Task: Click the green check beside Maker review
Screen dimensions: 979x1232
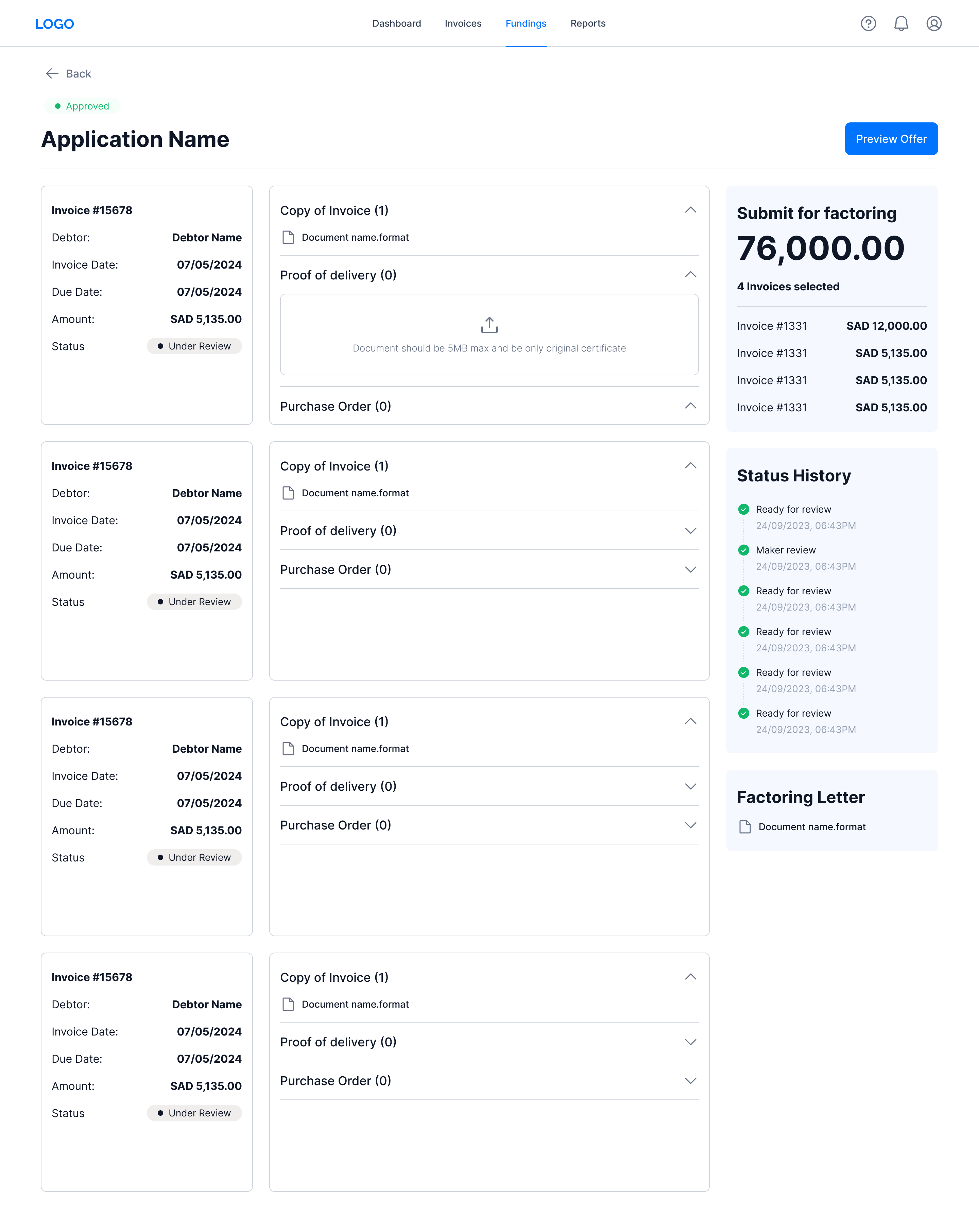Action: pos(743,550)
